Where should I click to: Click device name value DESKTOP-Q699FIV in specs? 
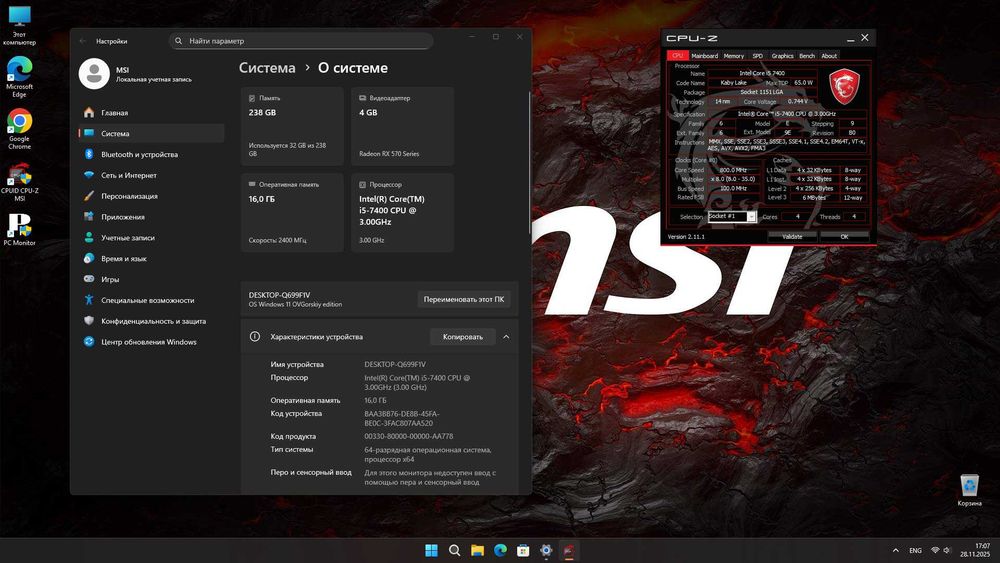click(395, 365)
